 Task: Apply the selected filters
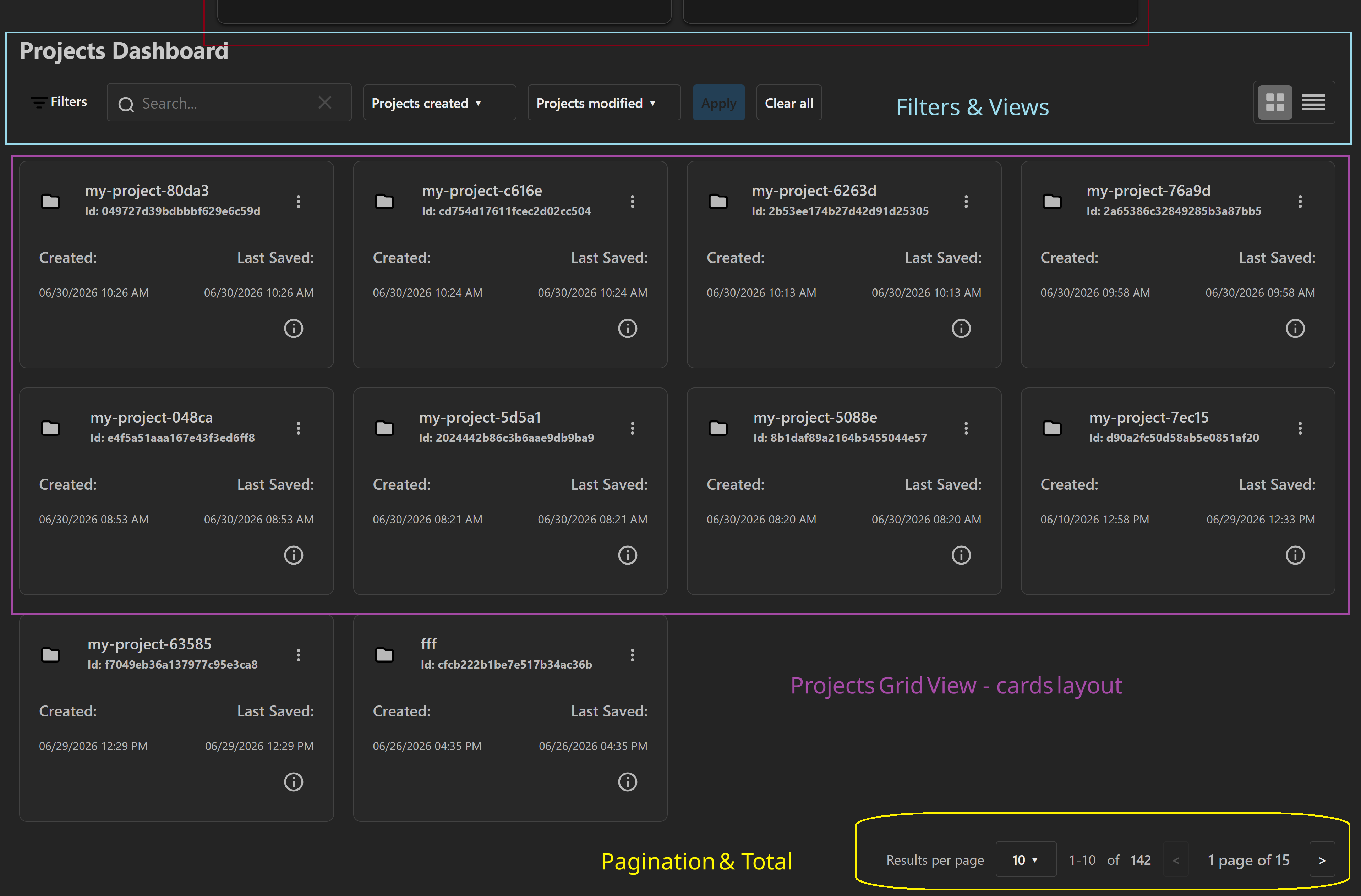click(719, 103)
